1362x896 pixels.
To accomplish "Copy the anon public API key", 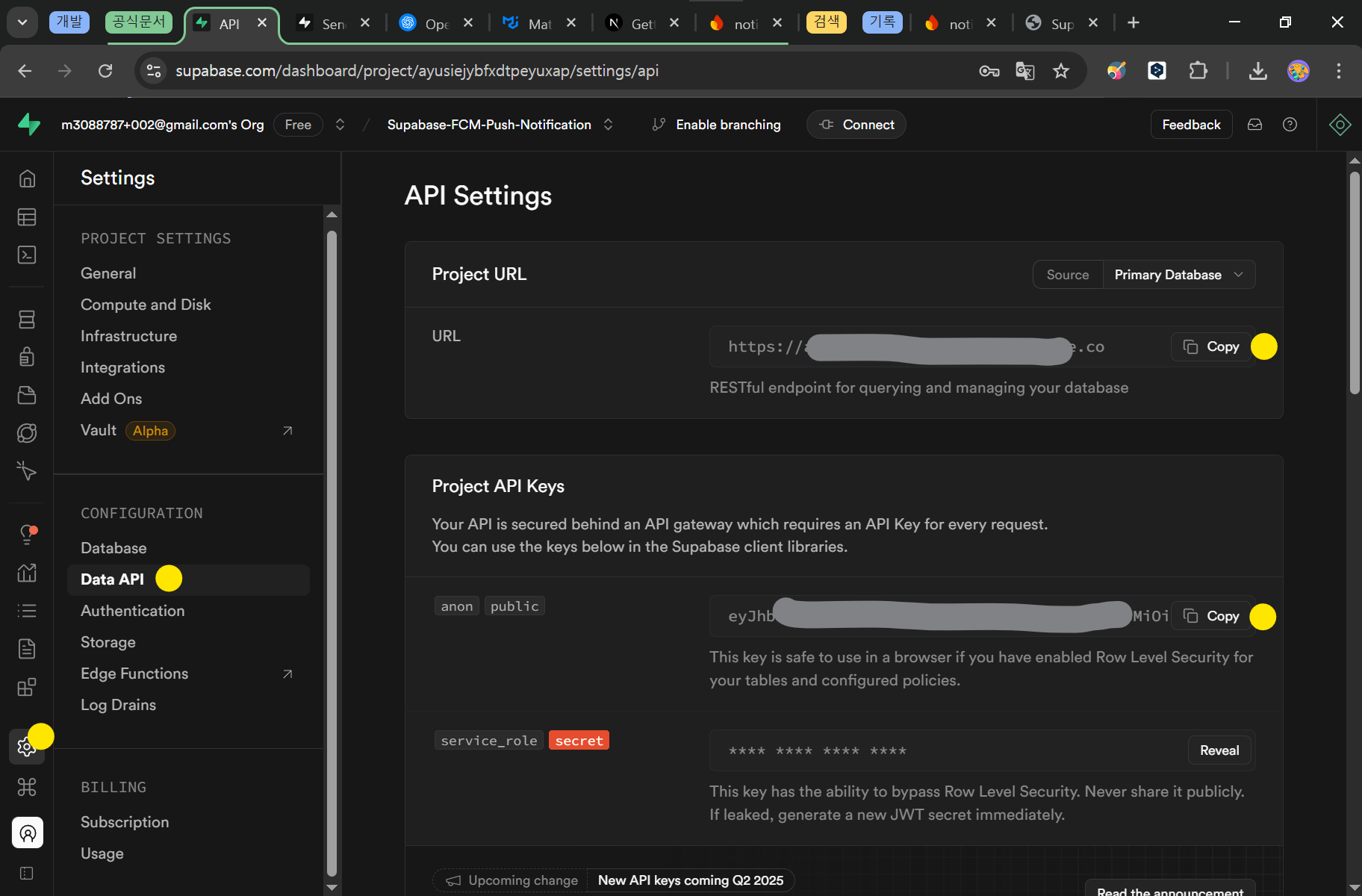I will click(1211, 616).
